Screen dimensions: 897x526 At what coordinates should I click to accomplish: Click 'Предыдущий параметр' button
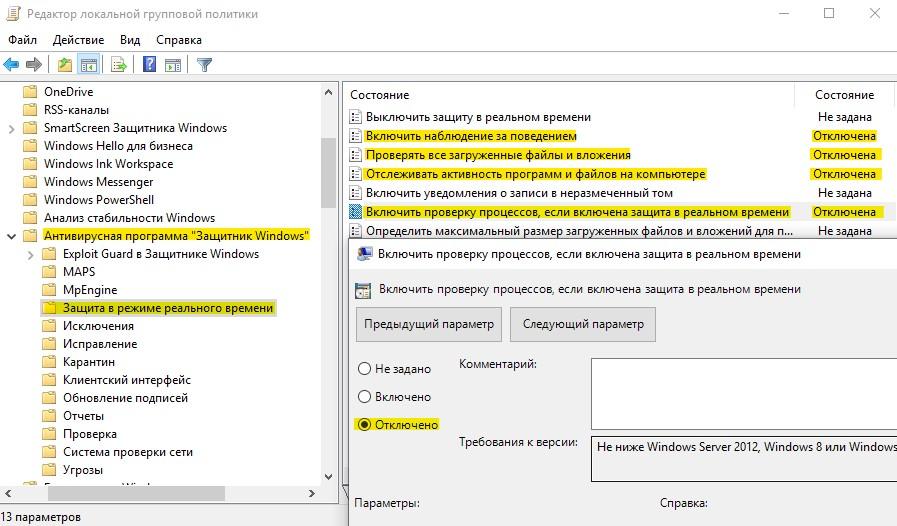[428, 324]
